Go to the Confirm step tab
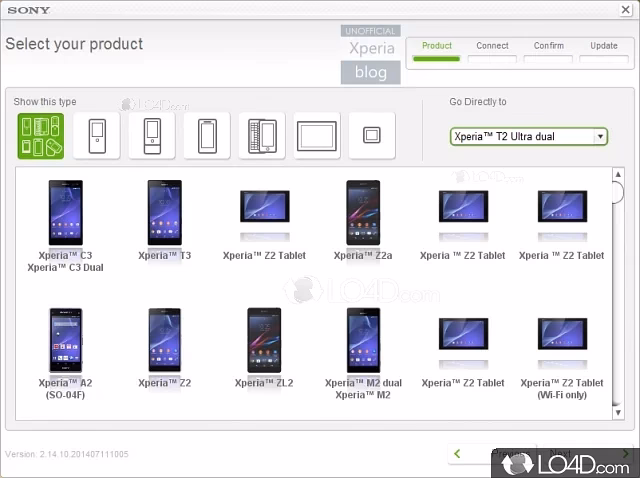The image size is (640, 478). click(x=548, y=52)
